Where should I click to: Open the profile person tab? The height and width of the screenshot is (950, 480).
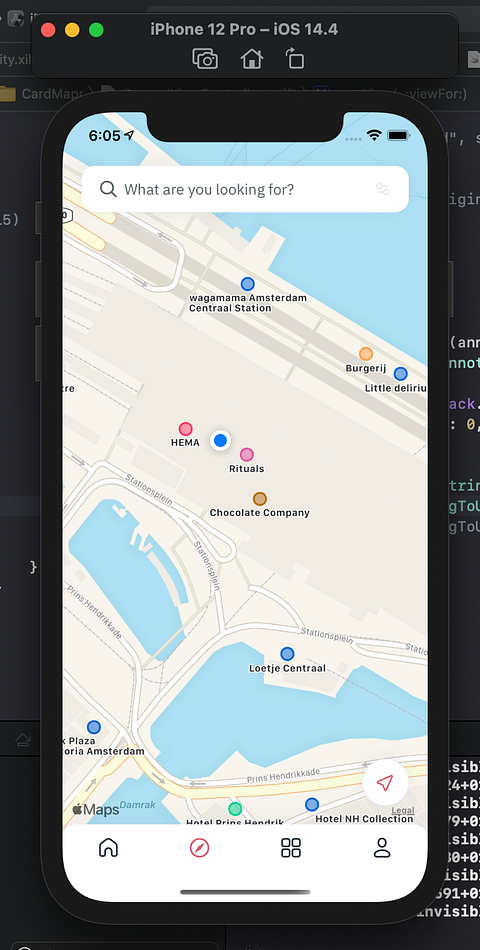[x=382, y=848]
